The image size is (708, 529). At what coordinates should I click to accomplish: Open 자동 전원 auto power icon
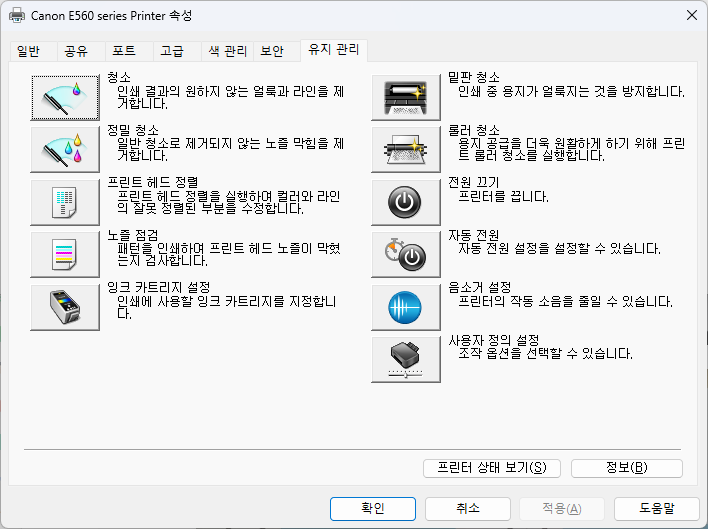pos(405,255)
